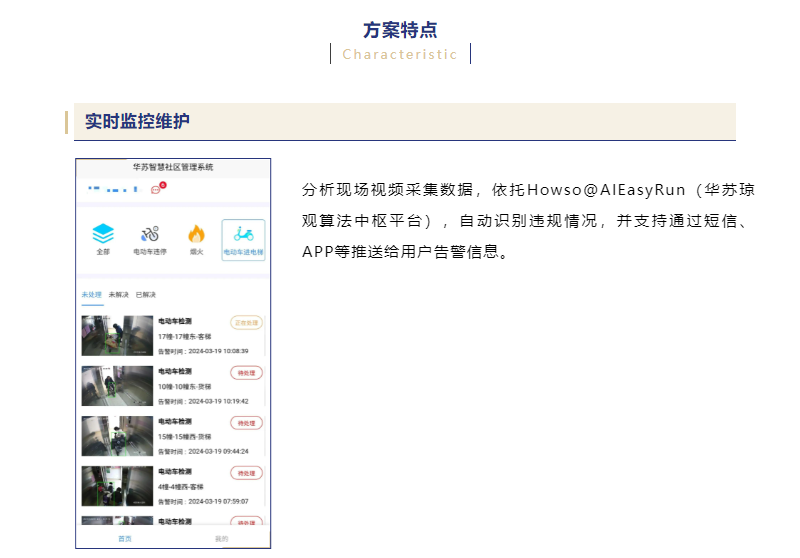Switch to the 未处理 tab
800x558 pixels.
pos(91,295)
